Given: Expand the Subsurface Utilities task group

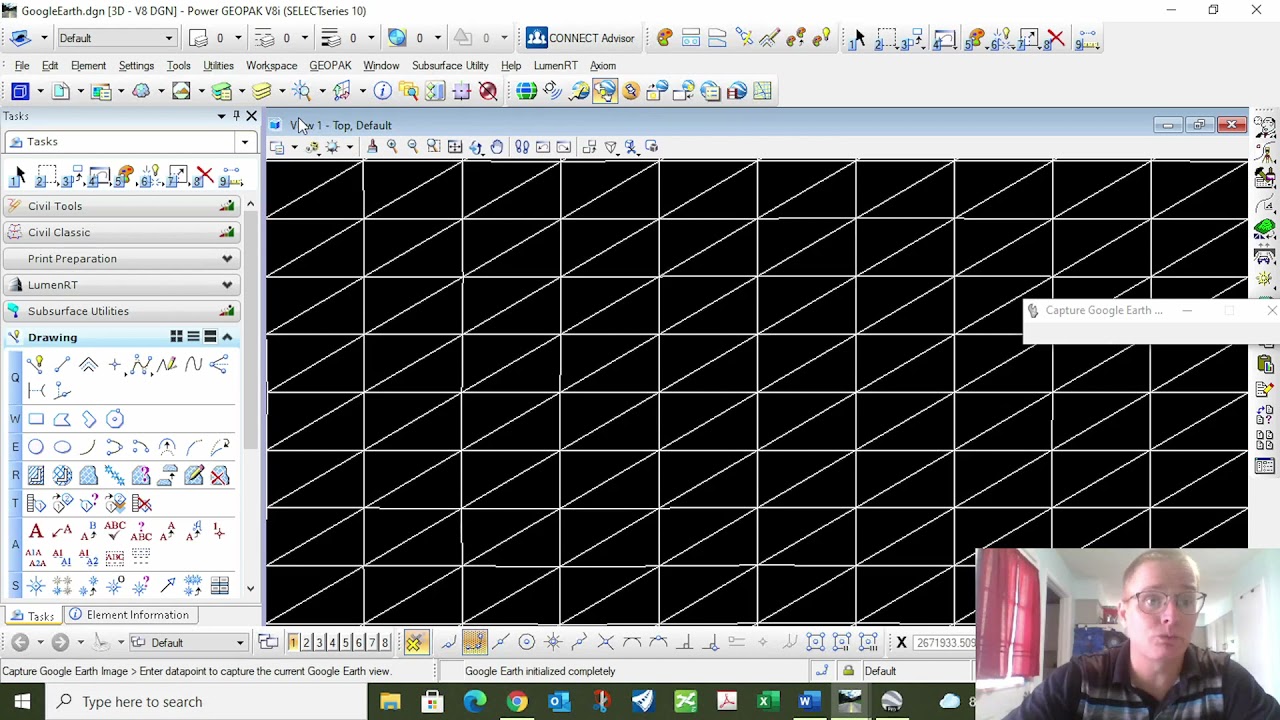Looking at the screenshot, I should (x=120, y=311).
